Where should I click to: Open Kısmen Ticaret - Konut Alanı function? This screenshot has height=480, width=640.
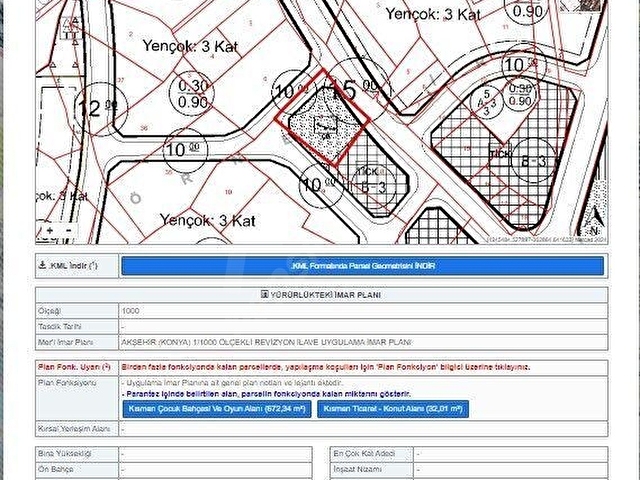pos(393,409)
